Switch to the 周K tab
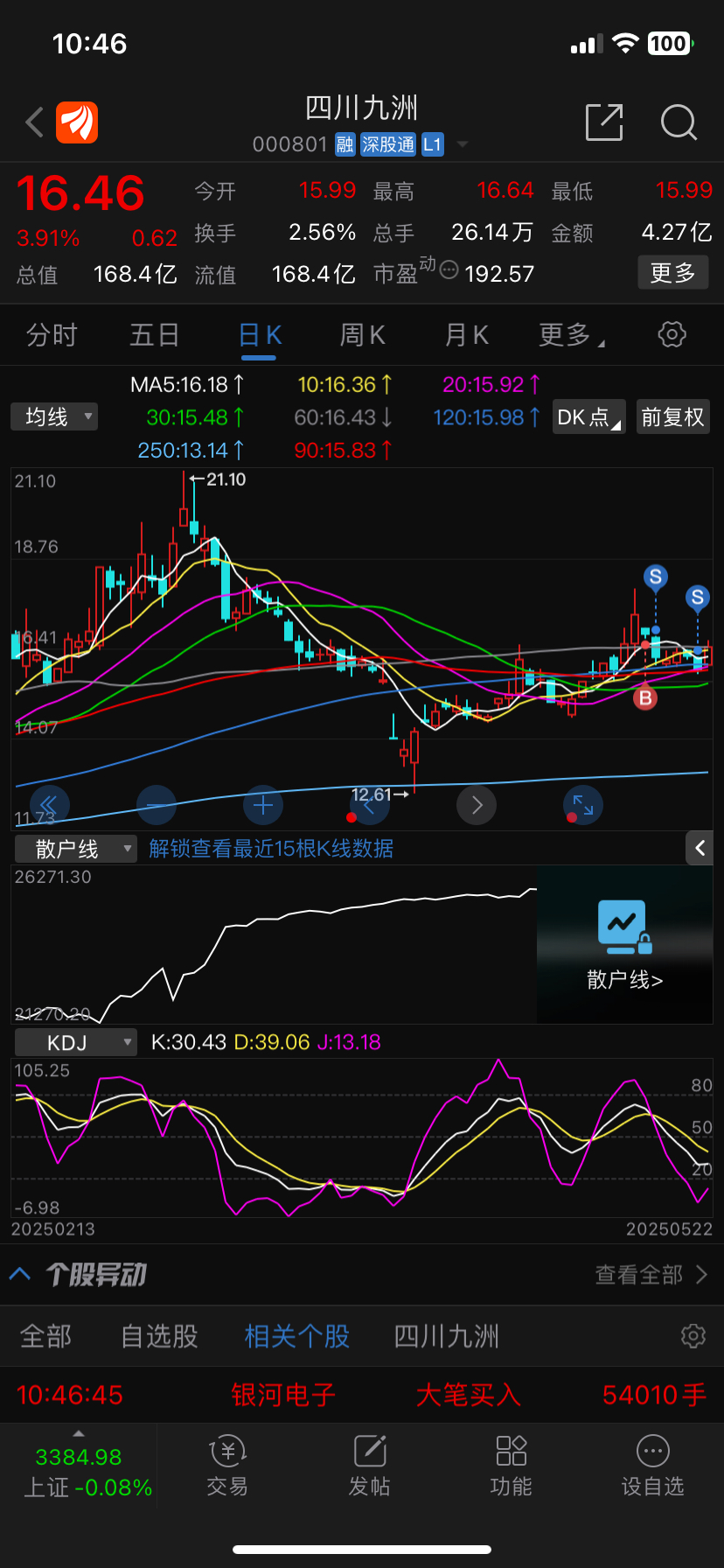The height and width of the screenshot is (1568, 724). tap(362, 335)
